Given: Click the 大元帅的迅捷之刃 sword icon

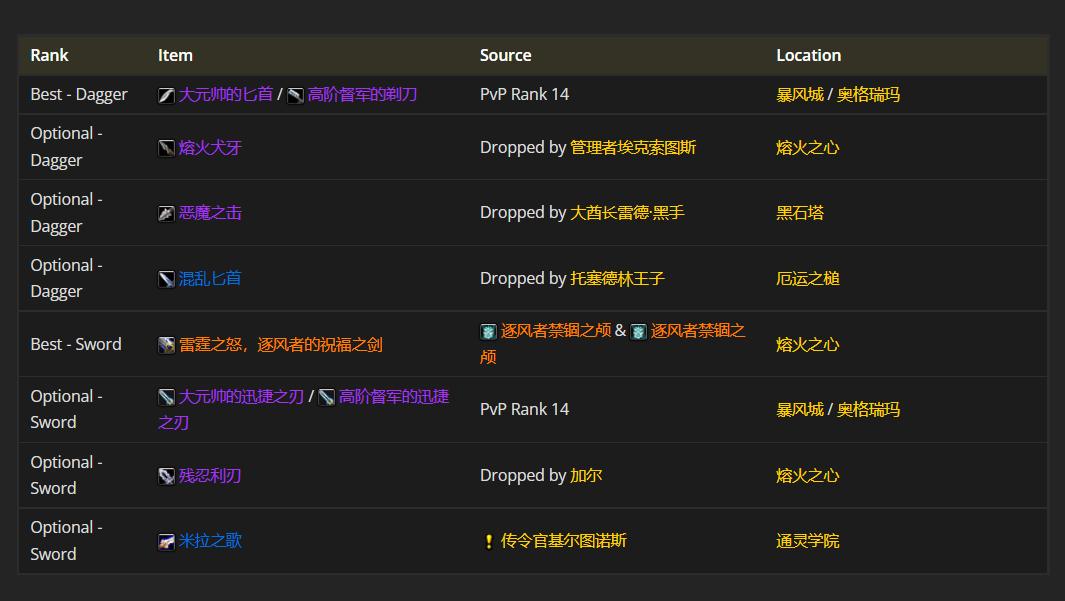Looking at the screenshot, I should coord(166,397).
